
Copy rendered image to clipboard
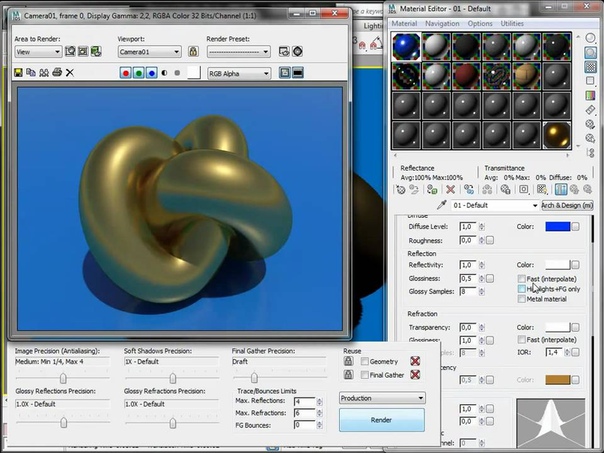(31, 72)
